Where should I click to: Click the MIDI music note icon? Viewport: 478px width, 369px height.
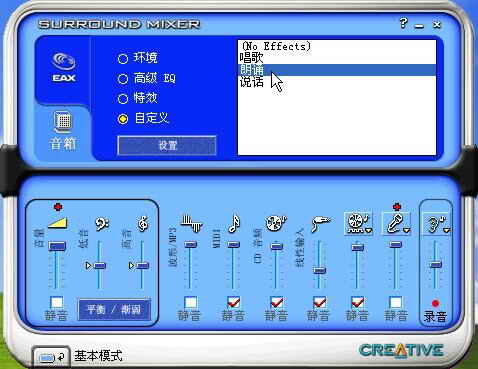234,223
